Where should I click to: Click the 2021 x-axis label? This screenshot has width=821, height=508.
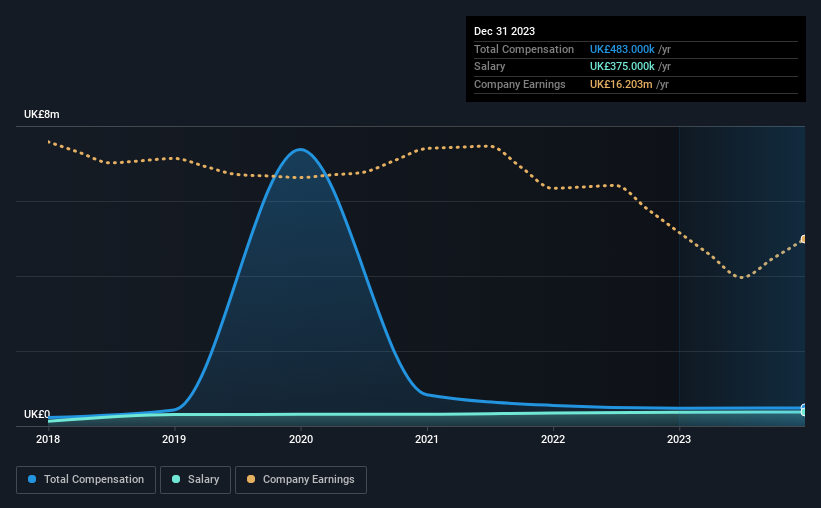click(x=427, y=439)
